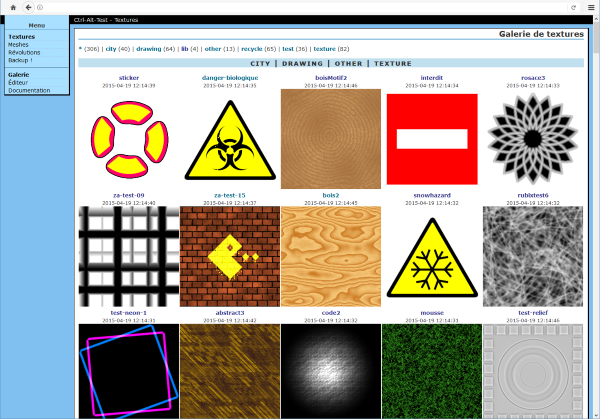Click the boisMotif2 title link

(331, 78)
